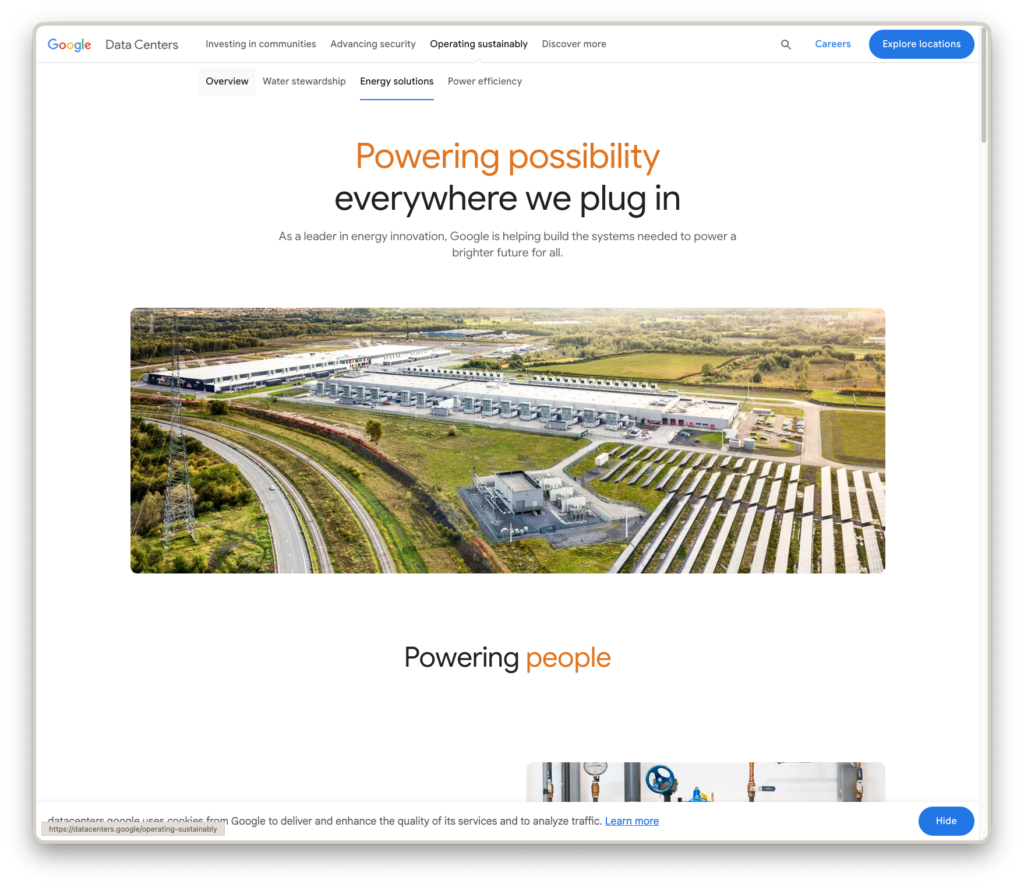This screenshot has width=1024, height=887.
Task: Open the Operating sustainably menu
Action: [x=478, y=44]
